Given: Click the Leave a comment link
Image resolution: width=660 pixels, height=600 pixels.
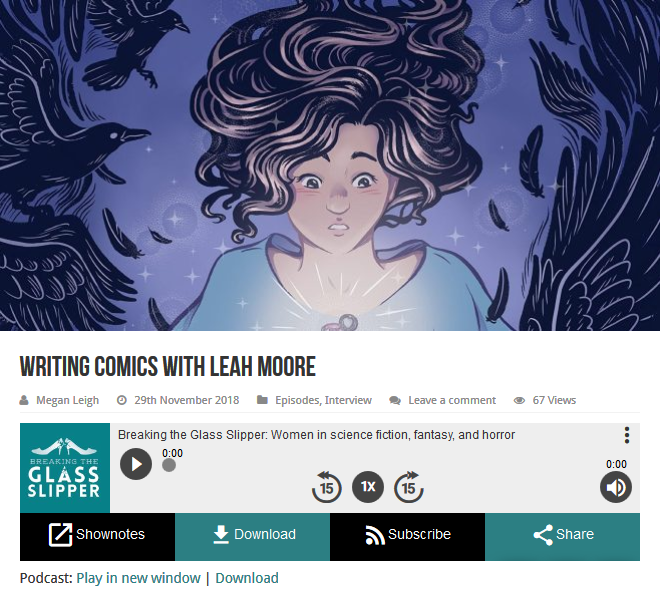Looking at the screenshot, I should (x=452, y=400).
